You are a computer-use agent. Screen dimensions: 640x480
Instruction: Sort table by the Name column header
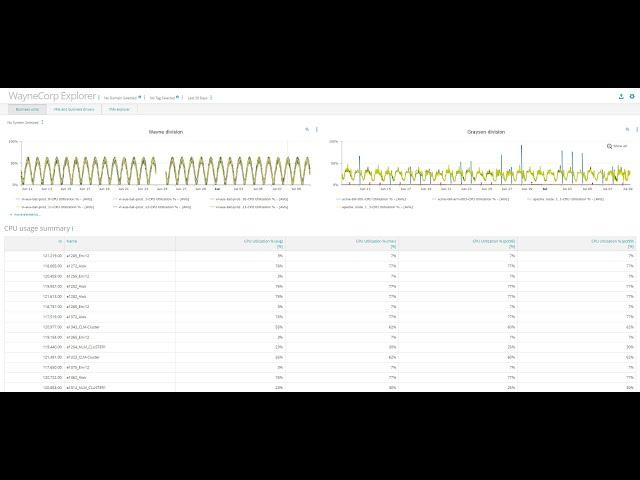tap(71, 241)
